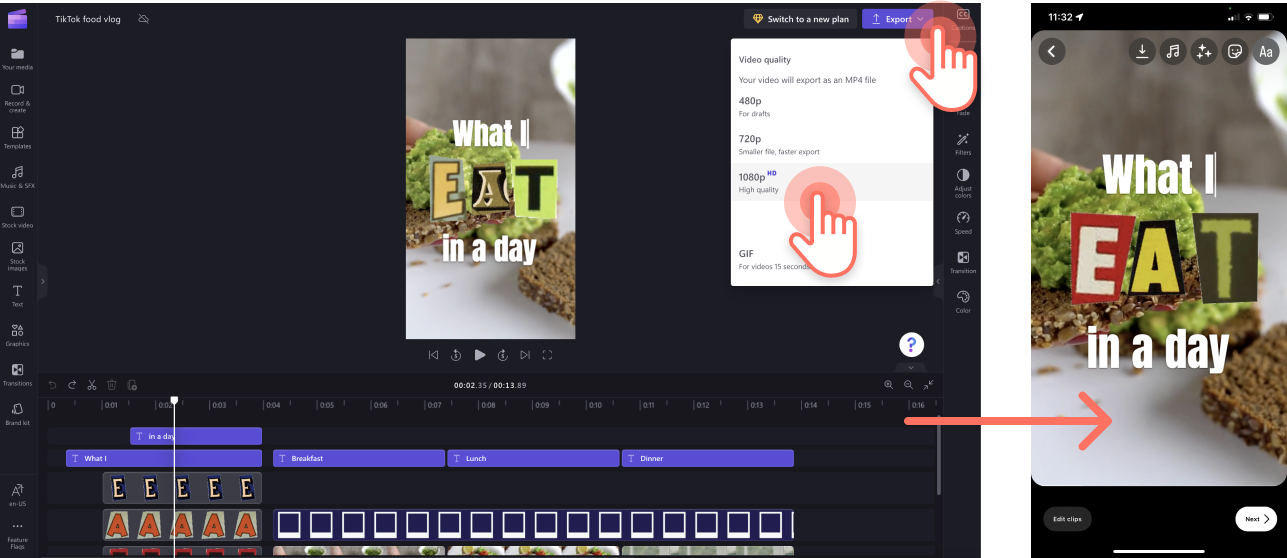The width and height of the screenshot is (1287, 558).
Task: Select the letter A graphic clip
Action: point(182,525)
